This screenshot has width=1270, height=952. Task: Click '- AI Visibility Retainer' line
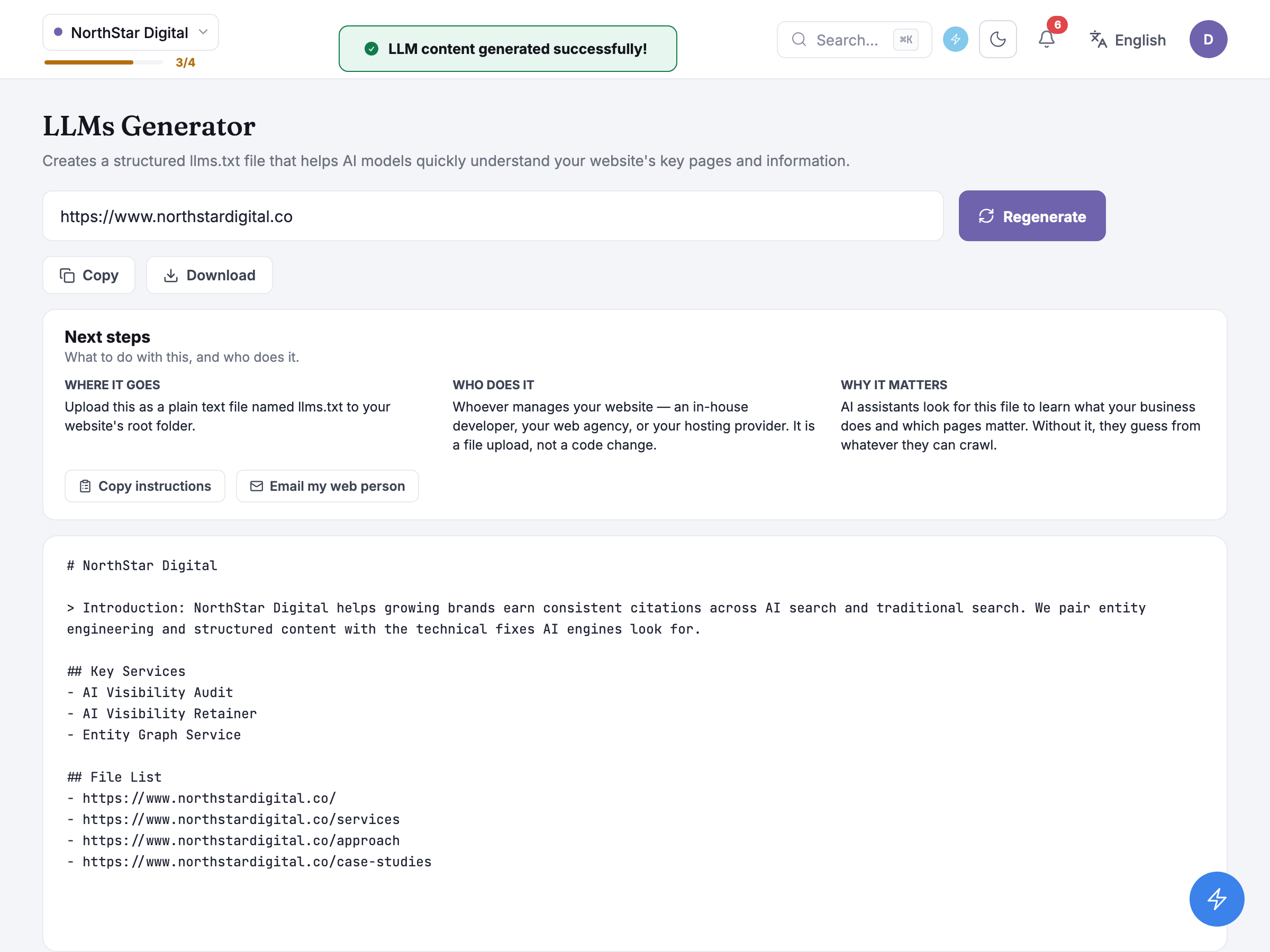(x=162, y=713)
